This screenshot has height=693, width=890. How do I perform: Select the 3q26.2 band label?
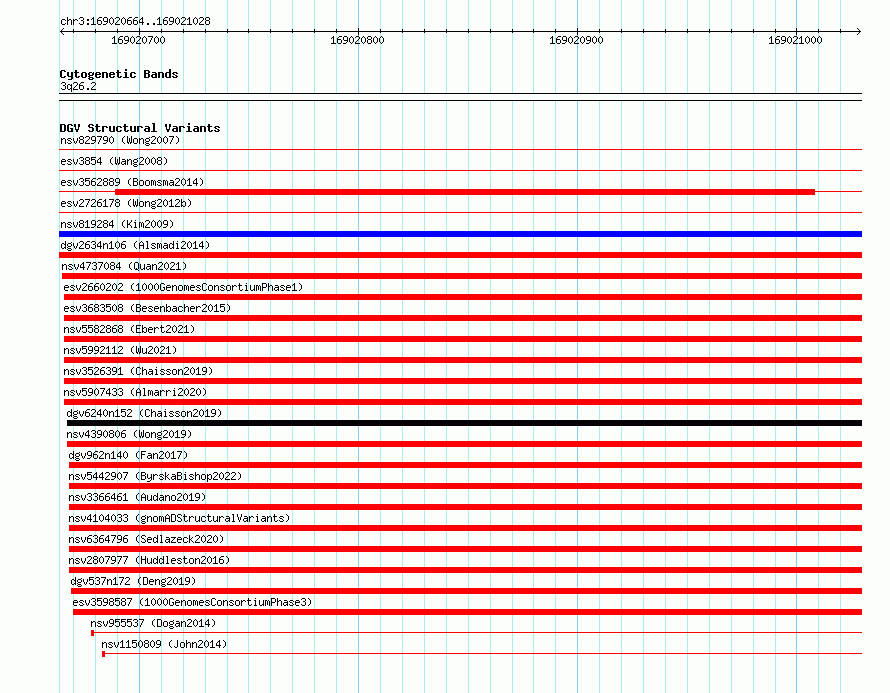click(x=78, y=86)
